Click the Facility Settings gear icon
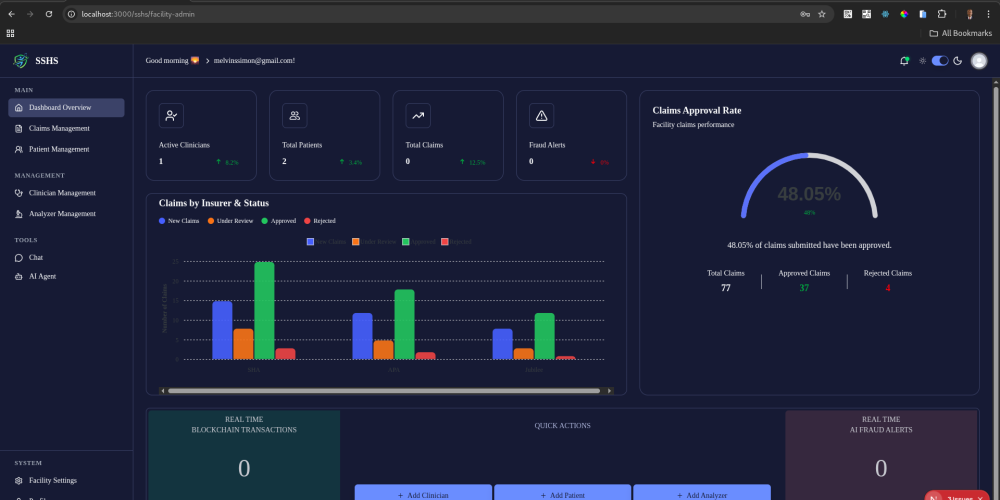 (20, 481)
